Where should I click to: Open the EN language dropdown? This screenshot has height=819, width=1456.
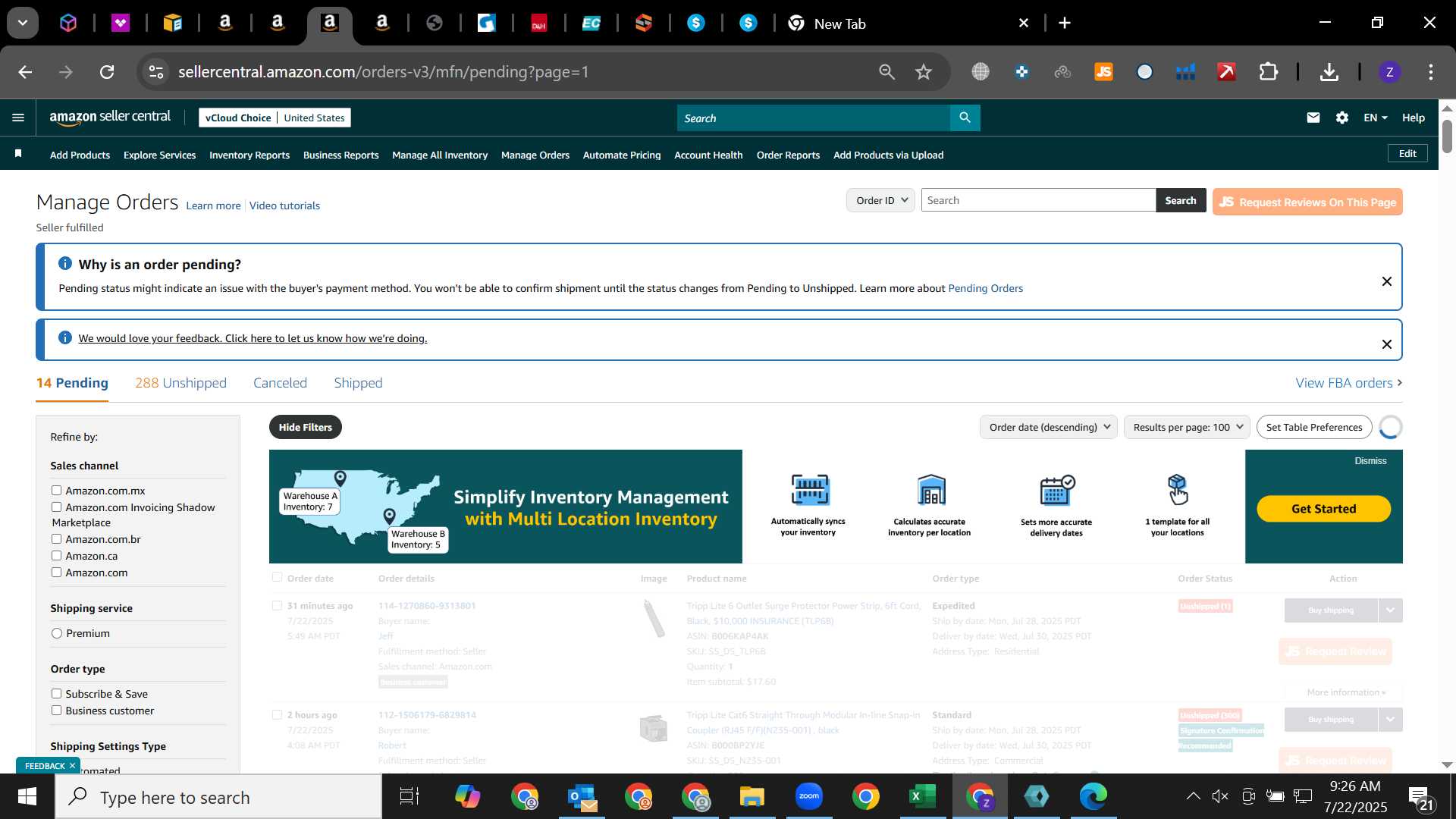click(1375, 118)
